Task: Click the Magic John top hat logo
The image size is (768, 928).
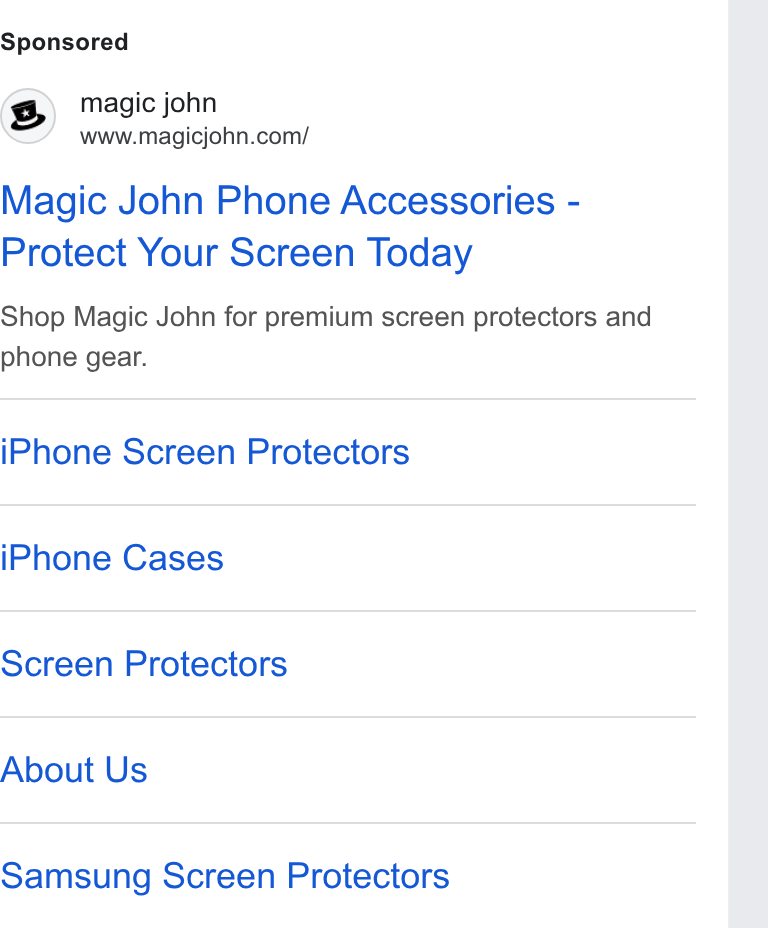Action: coord(28,116)
